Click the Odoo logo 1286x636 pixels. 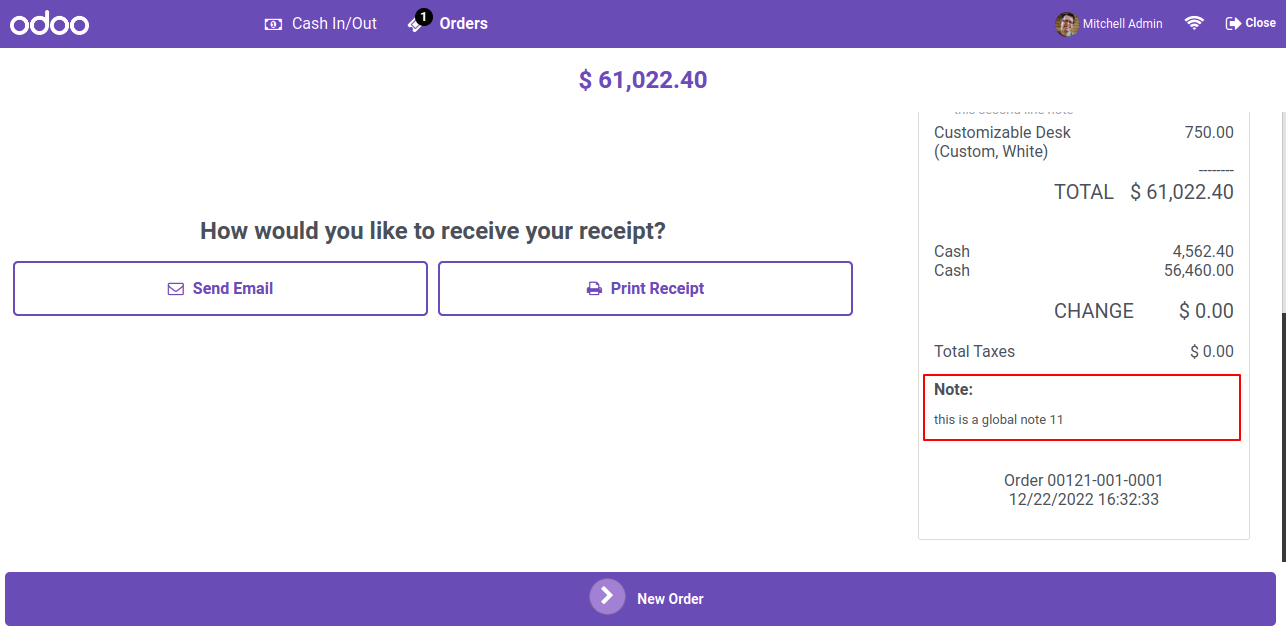[50, 23]
